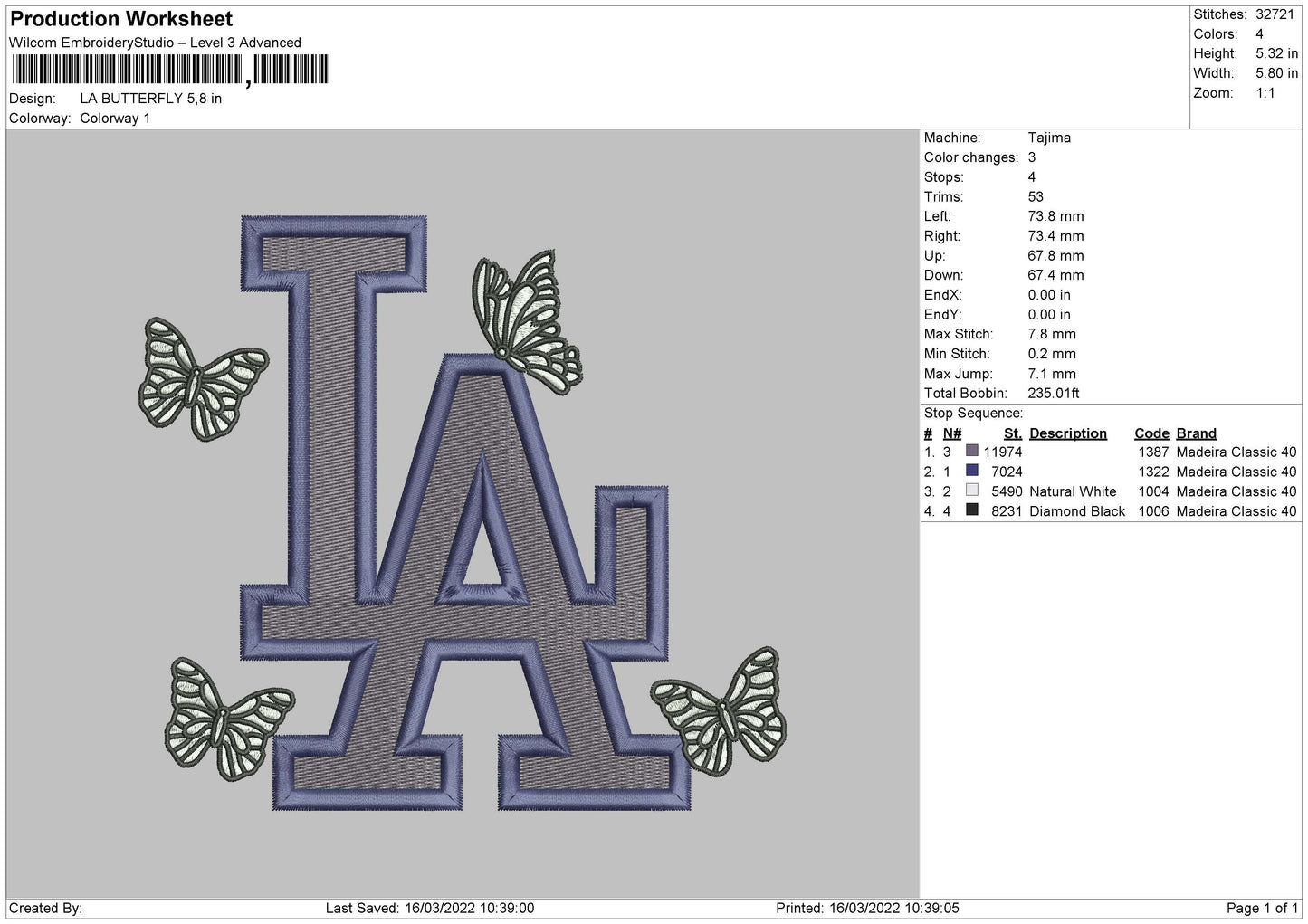Click the Description column header
This screenshot has height=924, width=1308.
(x=1068, y=433)
